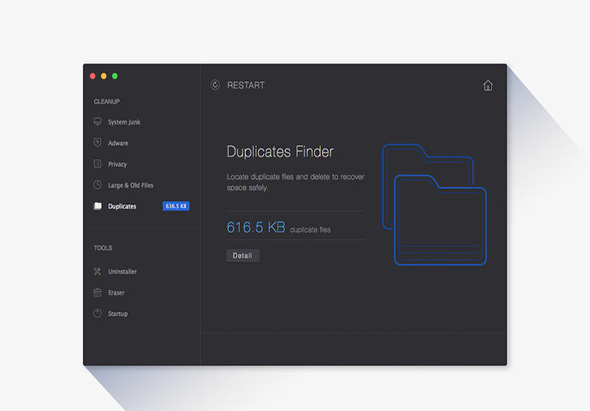This screenshot has height=411, width=590.
Task: Go to home via house icon
Action: (488, 85)
